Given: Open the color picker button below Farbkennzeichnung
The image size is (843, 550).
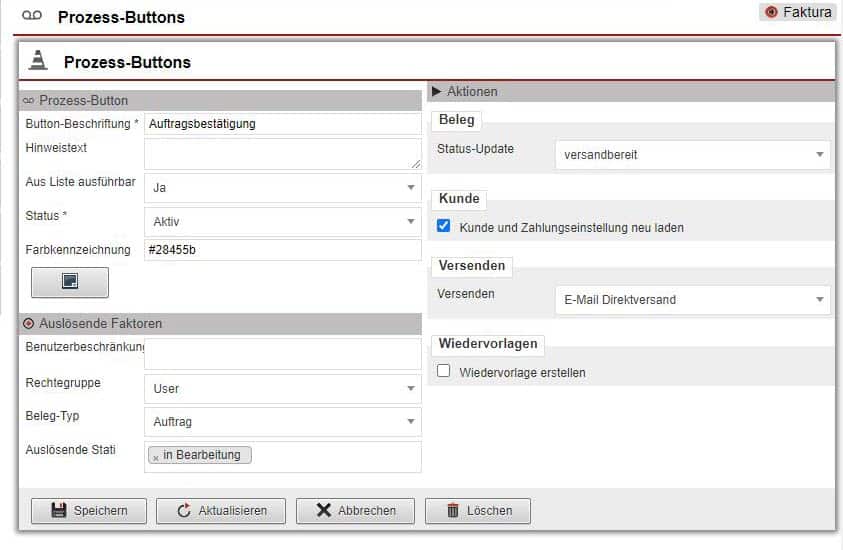Looking at the screenshot, I should pyautogui.click(x=70, y=282).
